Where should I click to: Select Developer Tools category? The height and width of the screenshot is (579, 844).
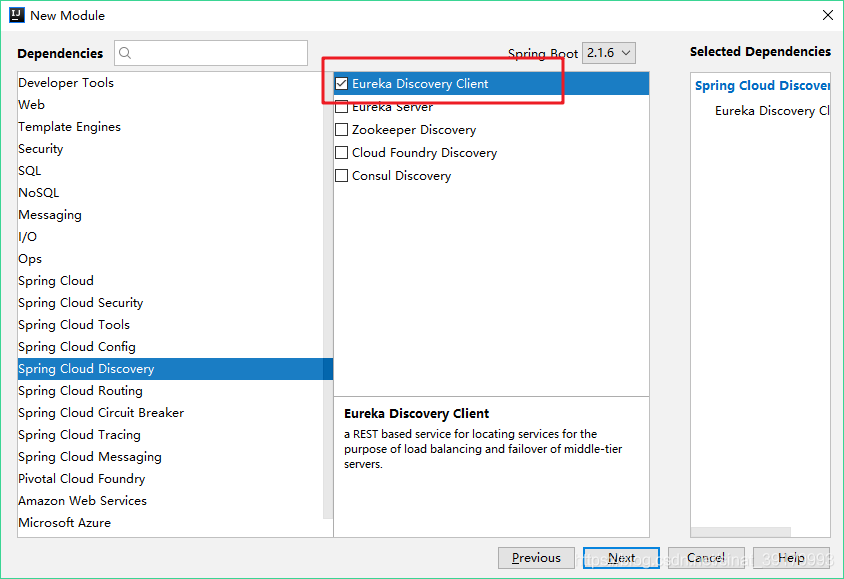tap(170, 83)
